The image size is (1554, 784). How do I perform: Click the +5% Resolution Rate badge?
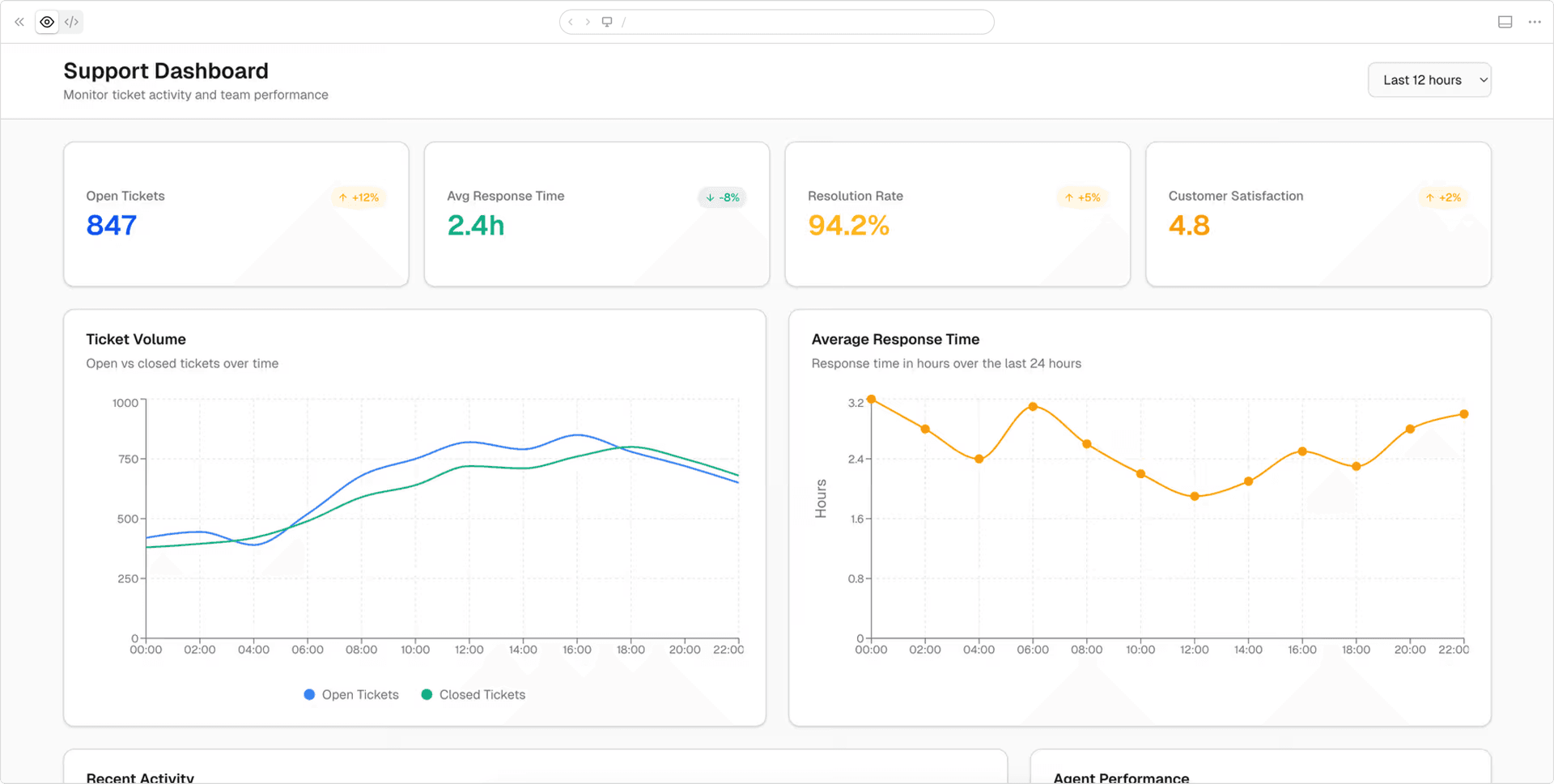point(1082,197)
